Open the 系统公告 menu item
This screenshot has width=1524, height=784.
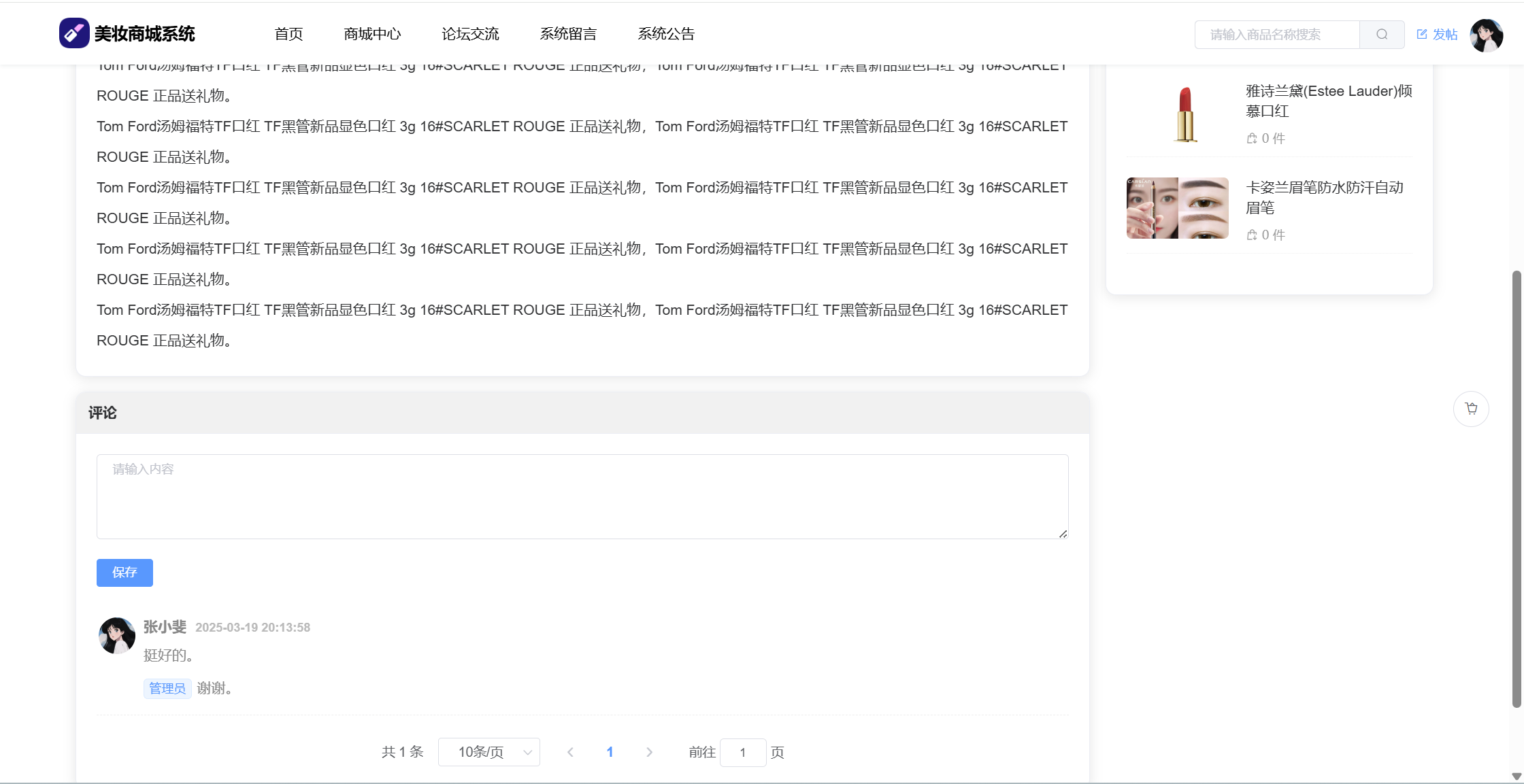[x=666, y=34]
